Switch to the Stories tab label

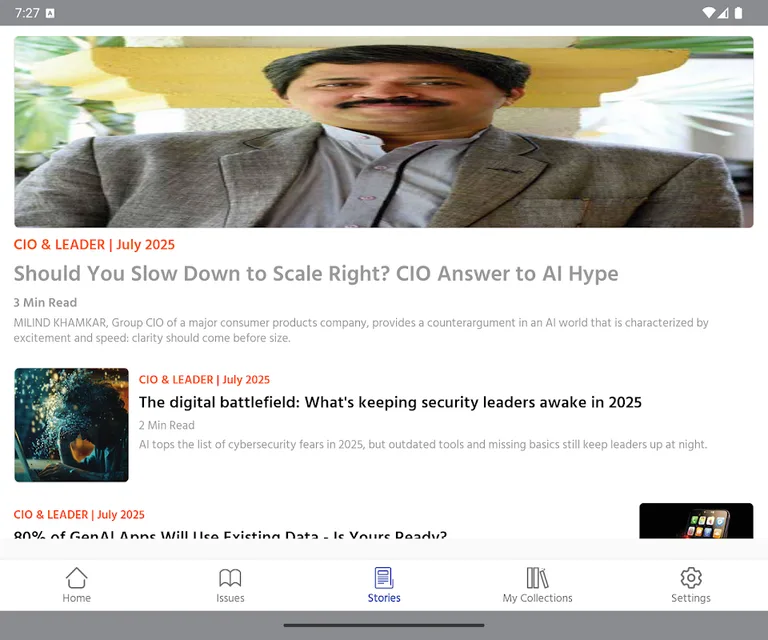pos(384,598)
